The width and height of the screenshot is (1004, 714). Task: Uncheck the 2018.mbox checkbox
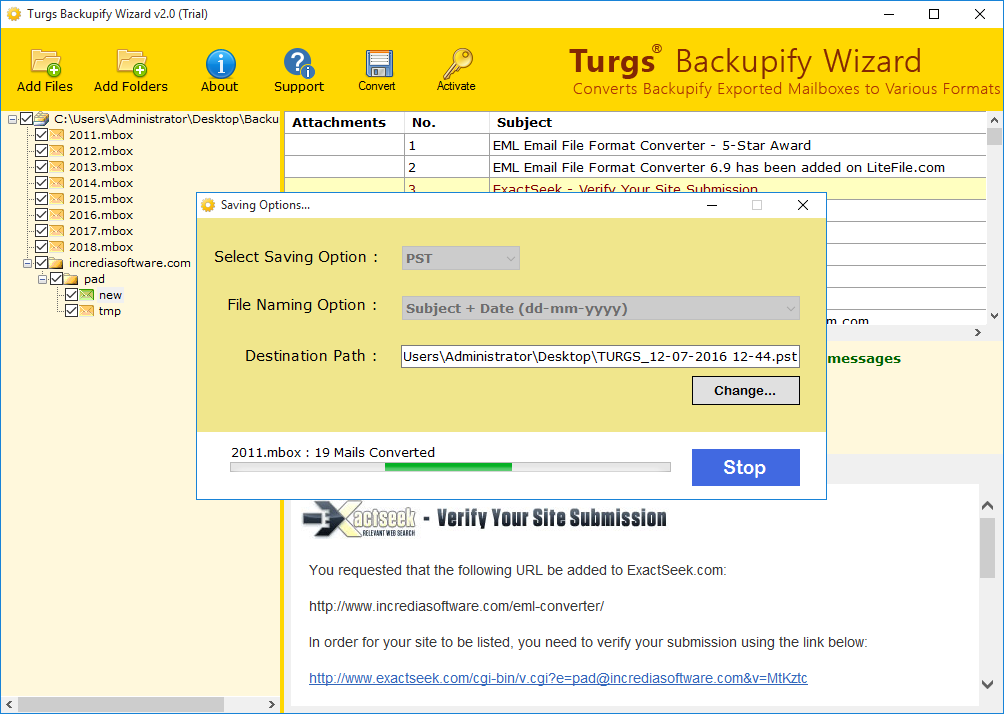42,247
